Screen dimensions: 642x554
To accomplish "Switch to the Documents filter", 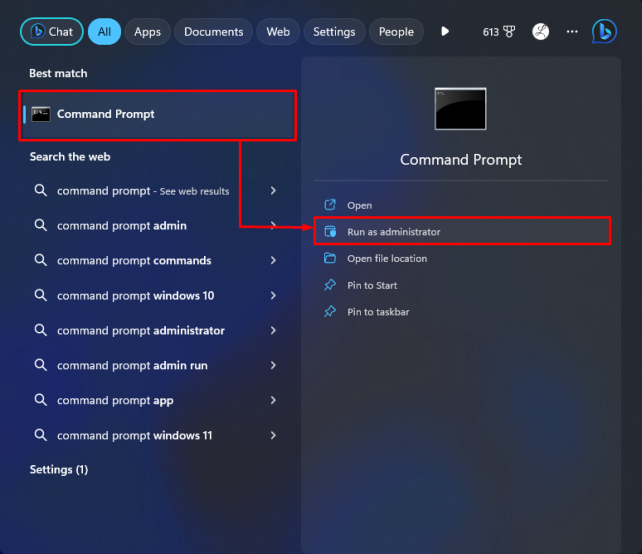I will pos(213,32).
